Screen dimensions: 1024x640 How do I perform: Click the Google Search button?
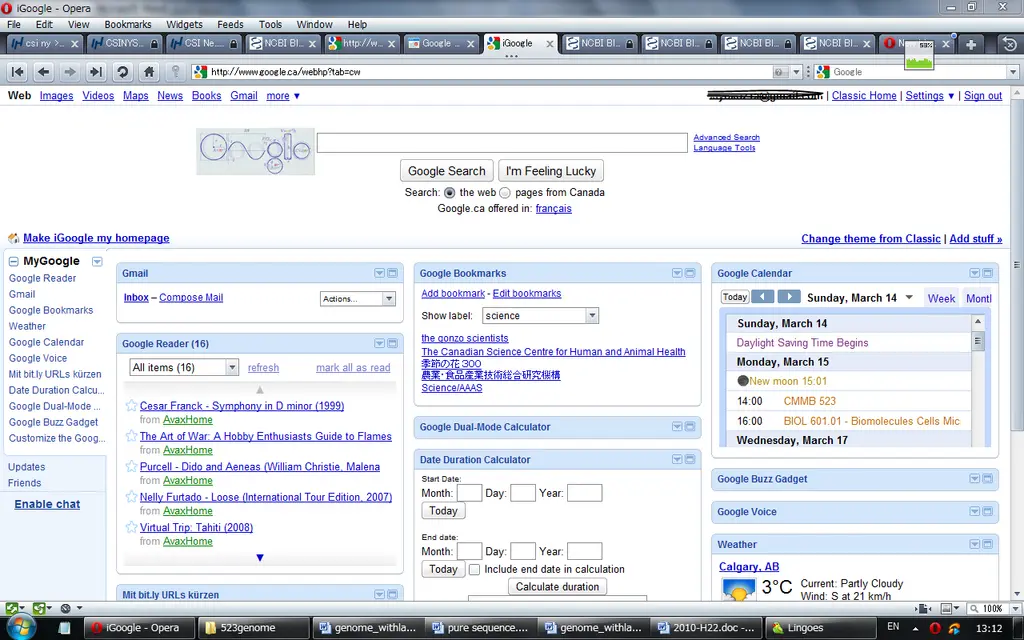(x=447, y=171)
